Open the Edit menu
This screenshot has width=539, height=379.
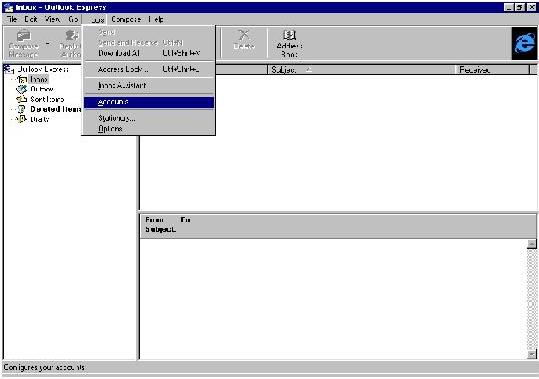coord(31,19)
